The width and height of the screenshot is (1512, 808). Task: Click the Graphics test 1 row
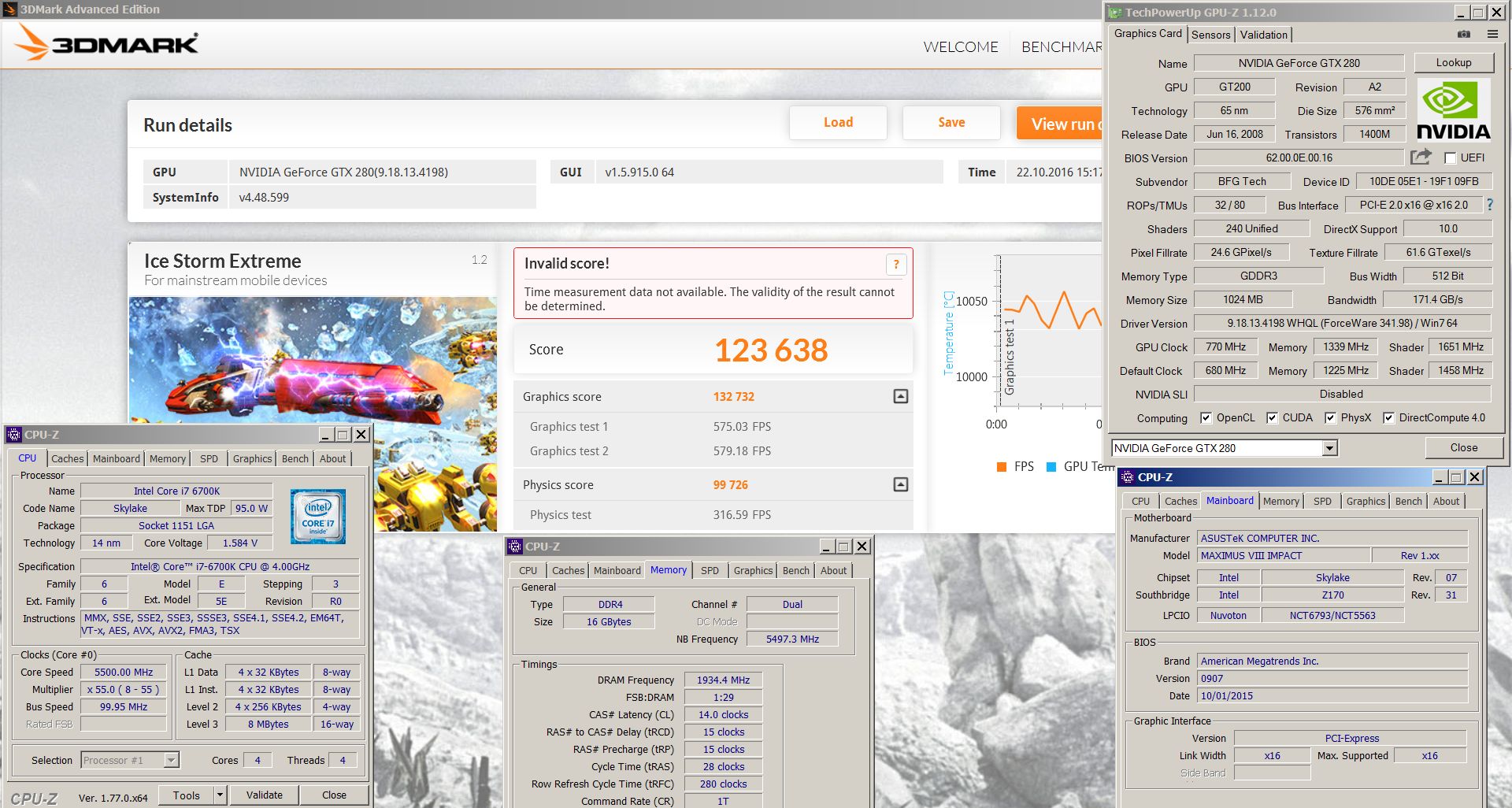click(x=713, y=426)
